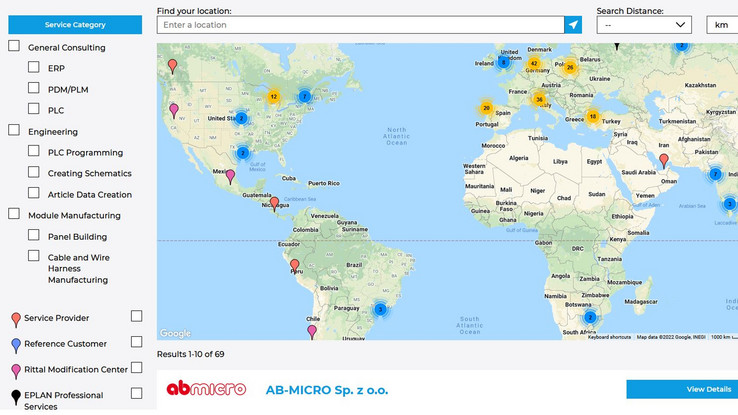Click the yellow cluster marker over Spain

(486, 108)
